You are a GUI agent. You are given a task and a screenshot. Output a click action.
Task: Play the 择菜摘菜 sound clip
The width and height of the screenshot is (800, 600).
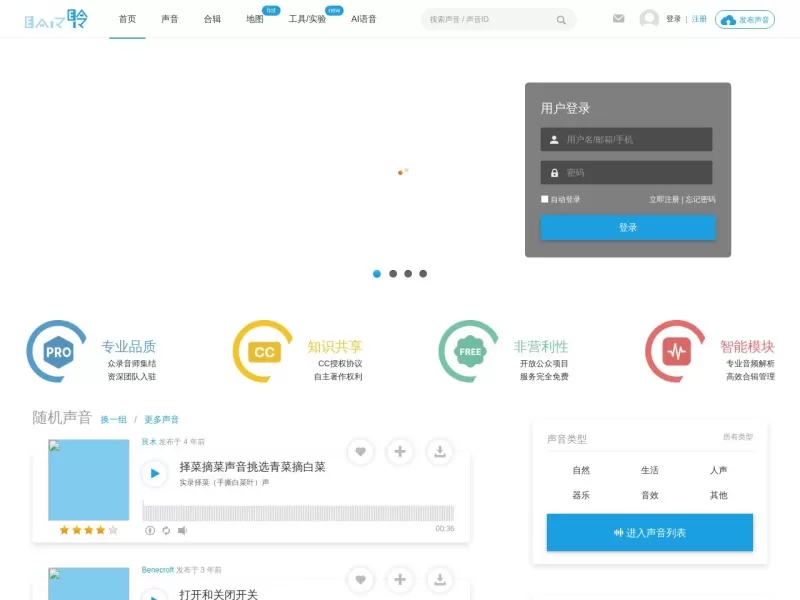[153, 471]
